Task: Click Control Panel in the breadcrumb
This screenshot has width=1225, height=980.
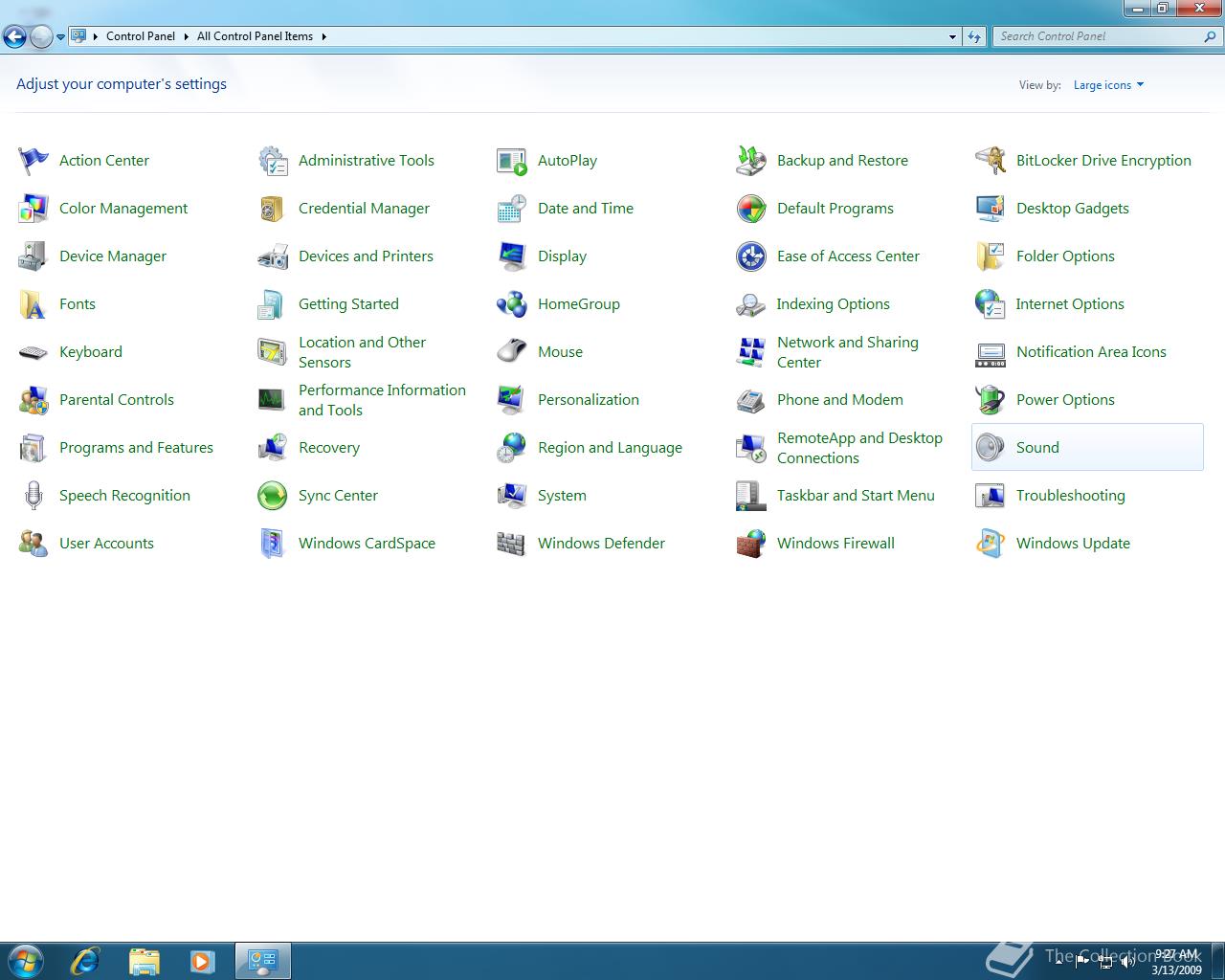Action: pos(141,36)
